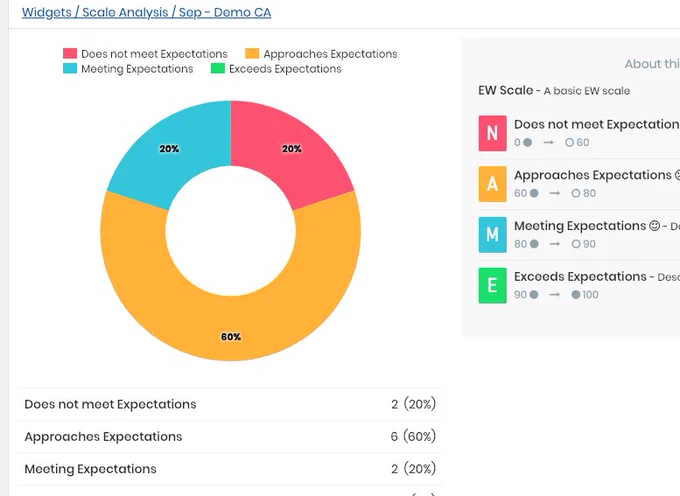Click the 'Approaches Expectations' legend label
Screen dimensions: 680x496
point(330,54)
